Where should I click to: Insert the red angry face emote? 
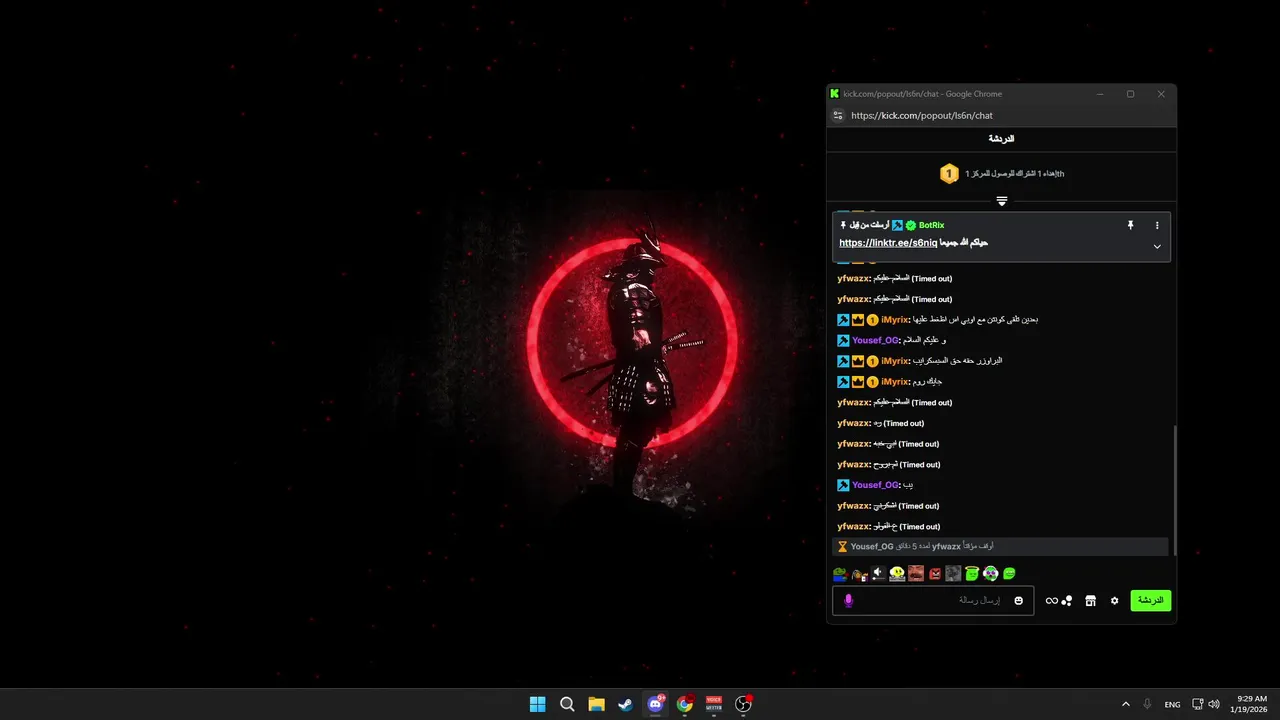tap(935, 574)
